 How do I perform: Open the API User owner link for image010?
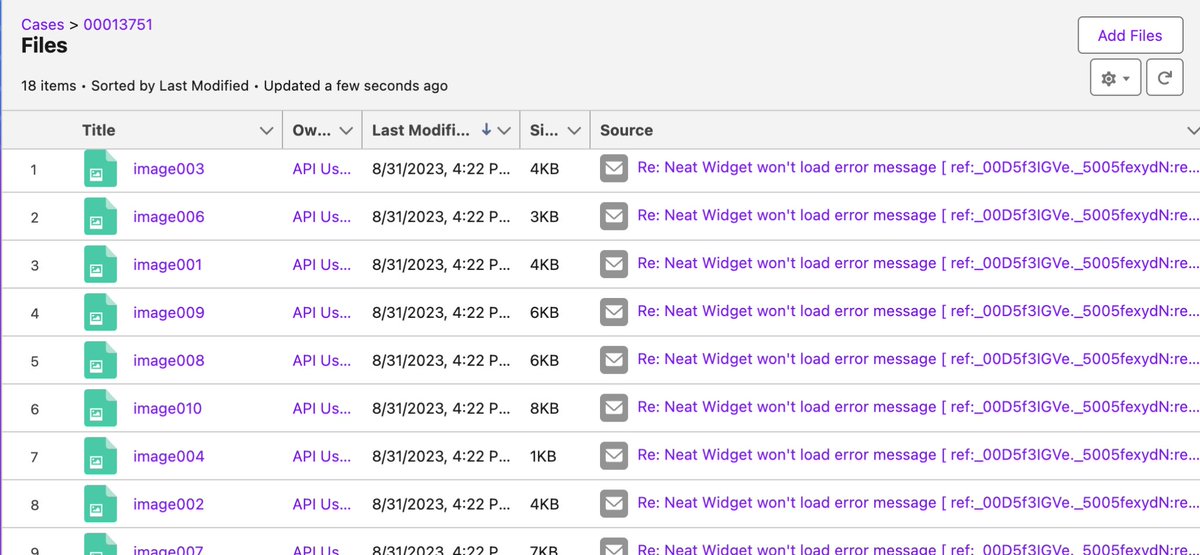coord(322,409)
